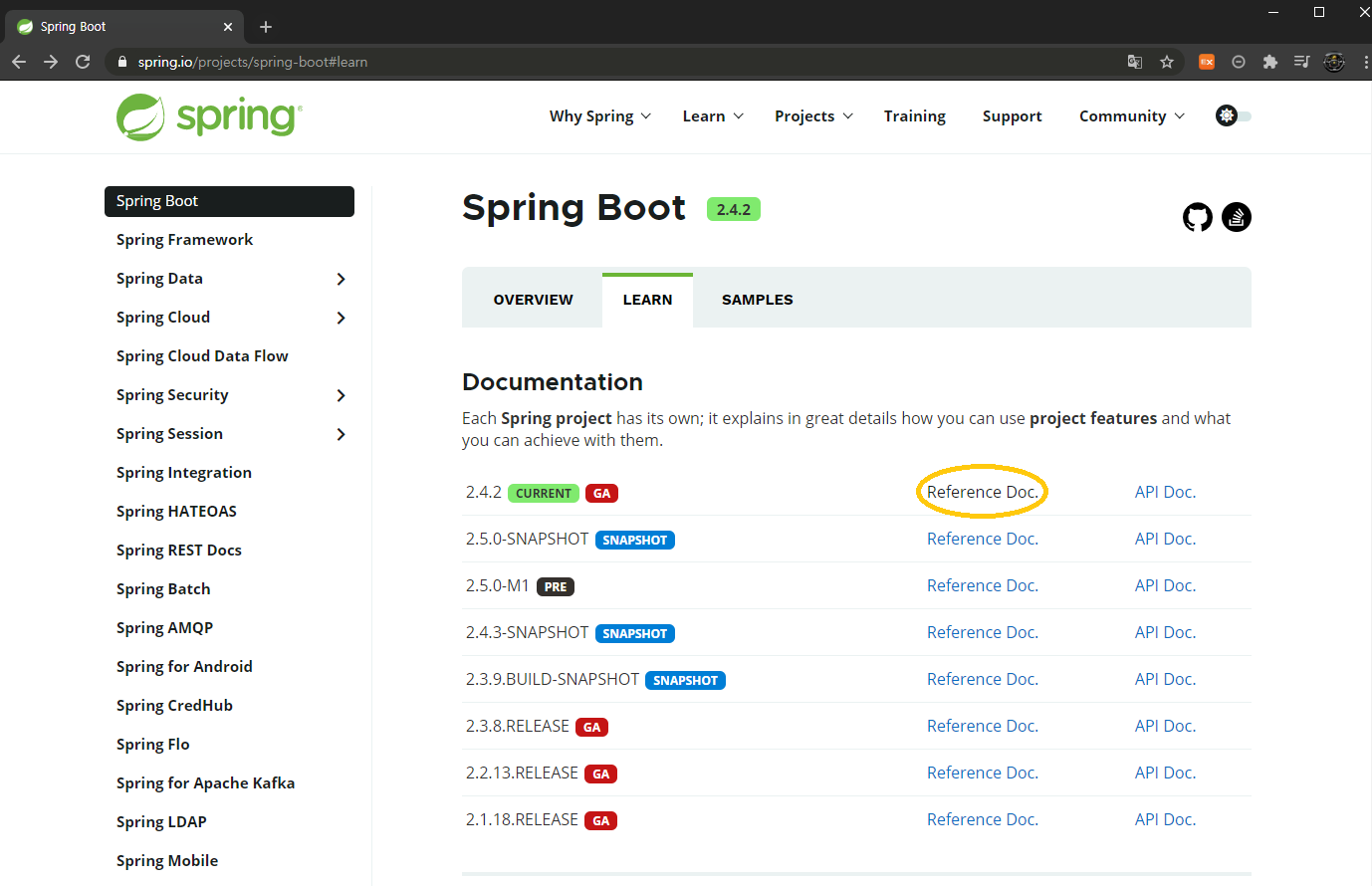Select the LEARN tab

click(648, 300)
